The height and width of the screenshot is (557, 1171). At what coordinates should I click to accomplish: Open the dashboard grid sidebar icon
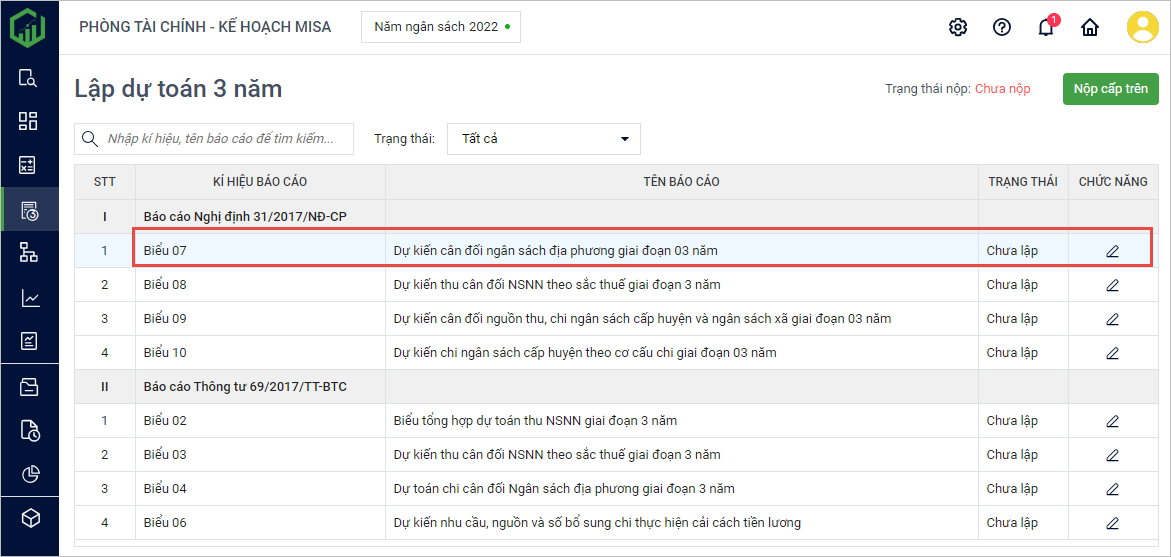click(29, 121)
